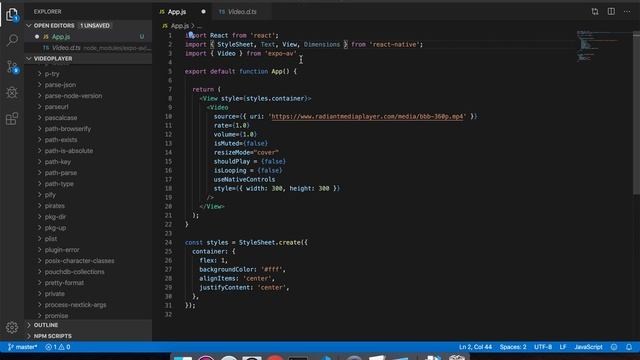Click the Open Changes icon in editor toolbar
The image size is (640, 360).
pos(595,11)
